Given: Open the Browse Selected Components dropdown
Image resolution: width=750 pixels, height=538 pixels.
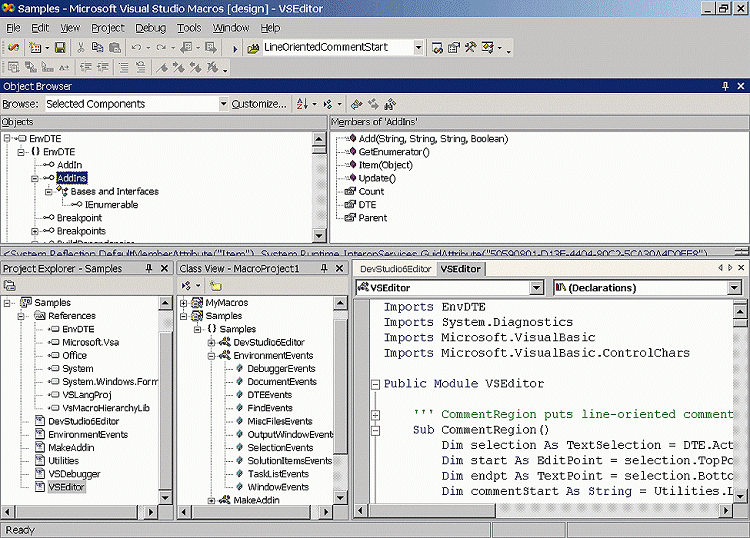Looking at the screenshot, I should pyautogui.click(x=223, y=104).
